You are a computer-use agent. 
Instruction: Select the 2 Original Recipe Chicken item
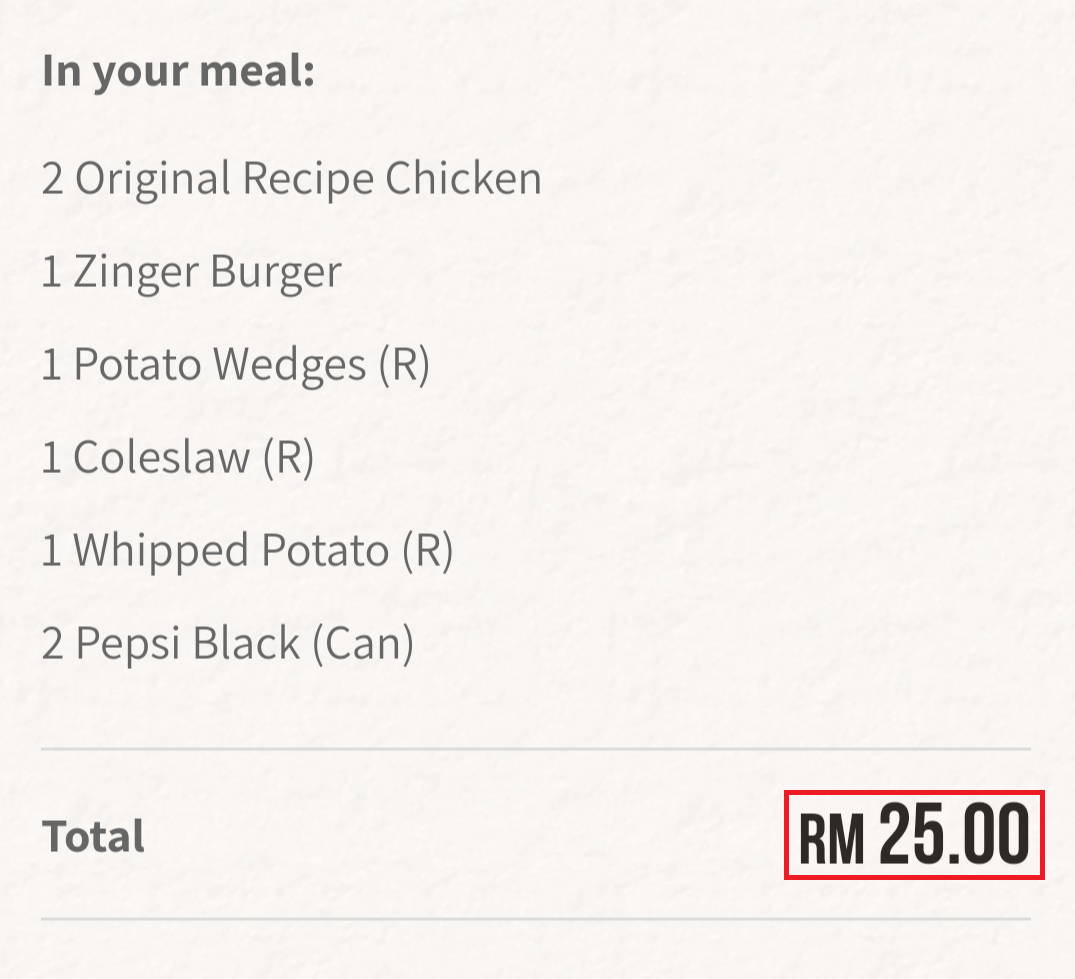[x=291, y=179]
